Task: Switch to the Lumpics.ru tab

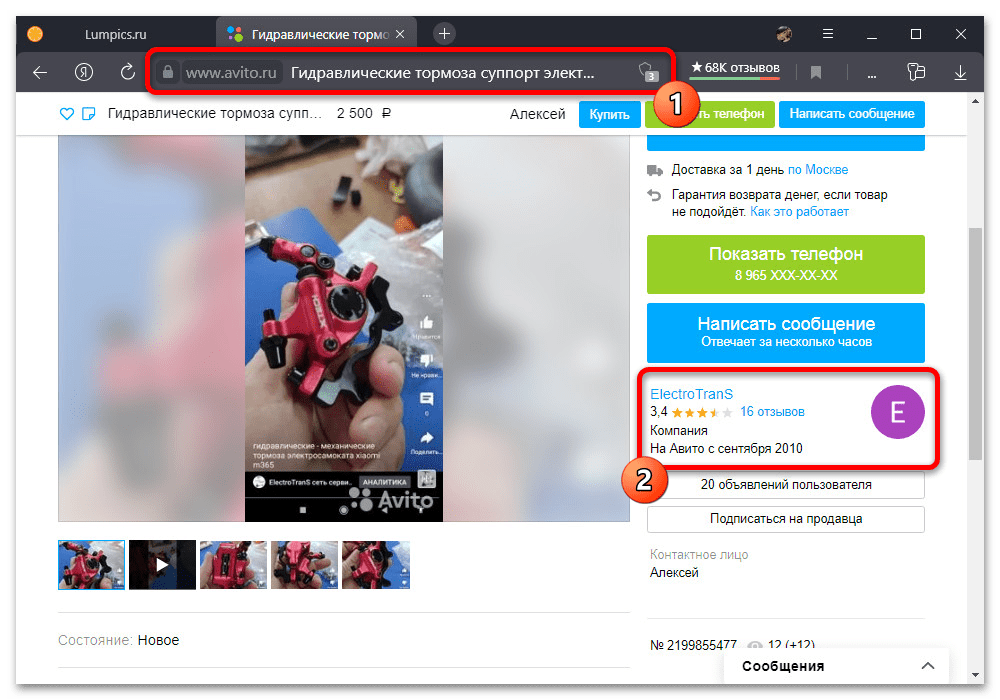Action: [110, 34]
